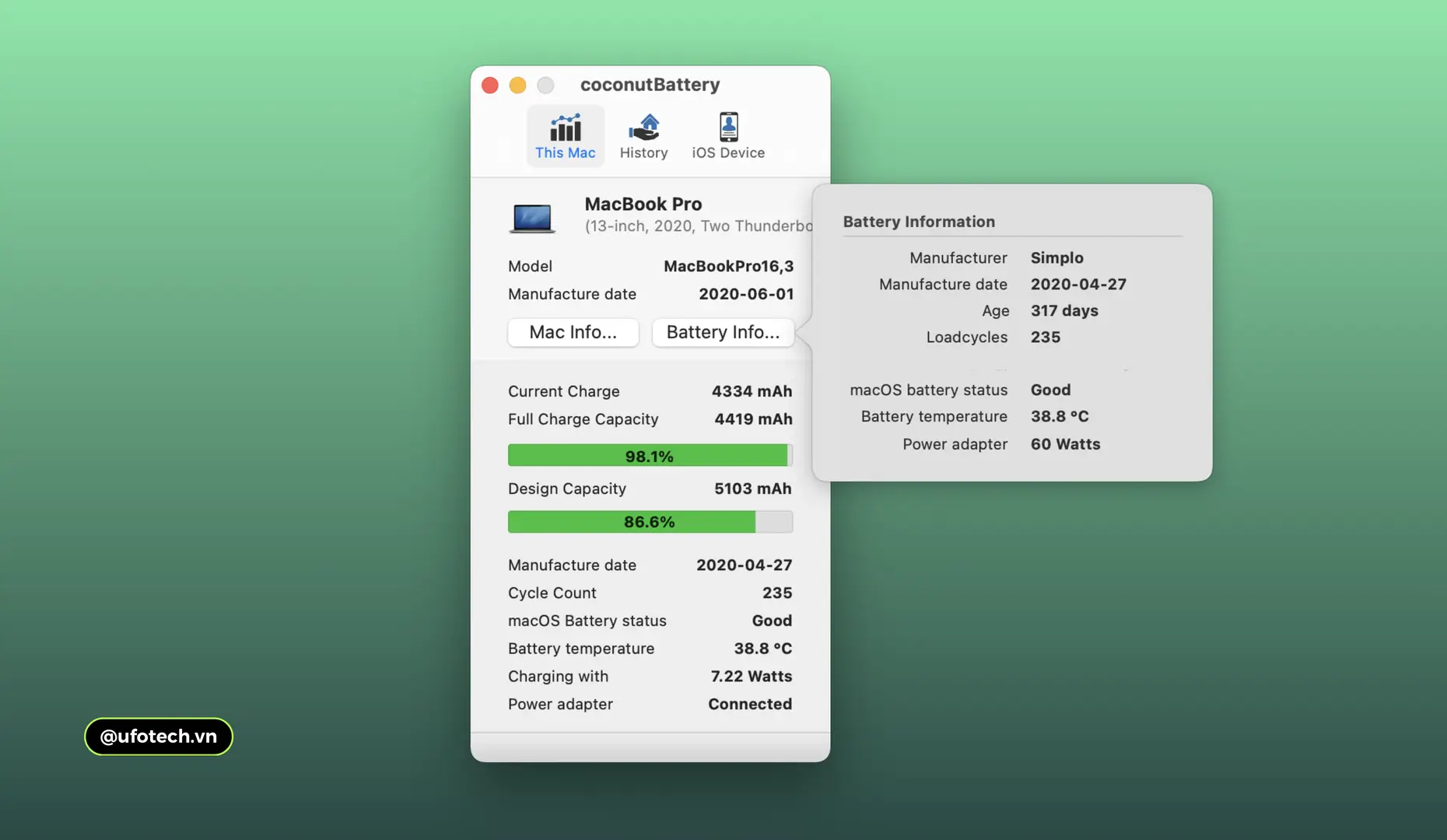
Task: Click the 86.6% design capacity bar
Action: tap(650, 521)
